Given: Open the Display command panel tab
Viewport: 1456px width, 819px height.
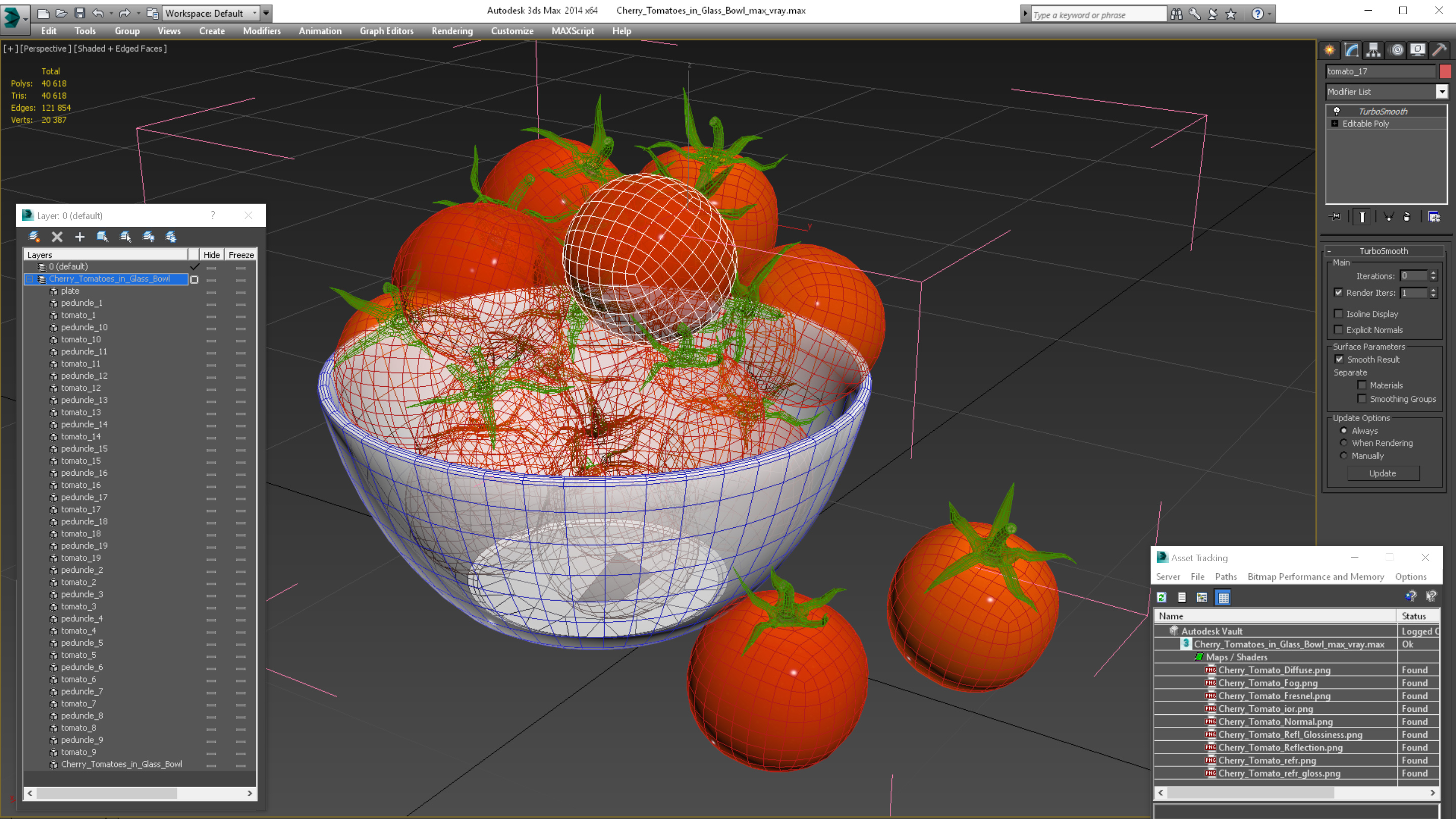Looking at the screenshot, I should (x=1418, y=51).
